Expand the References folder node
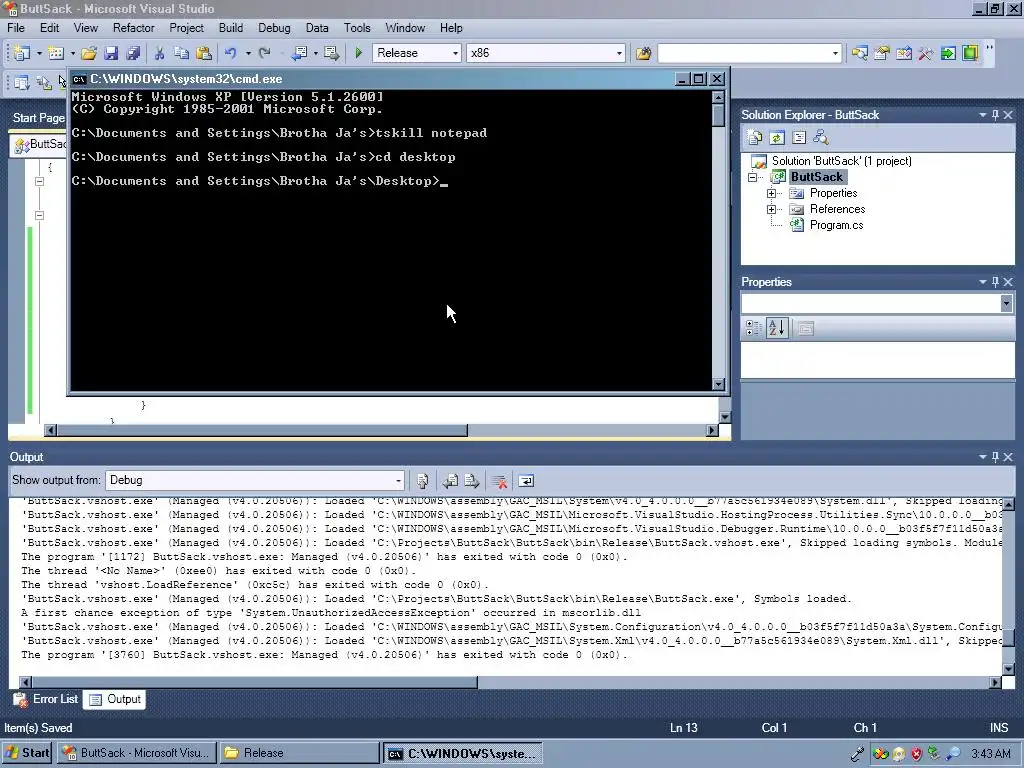1024x768 pixels. (771, 209)
